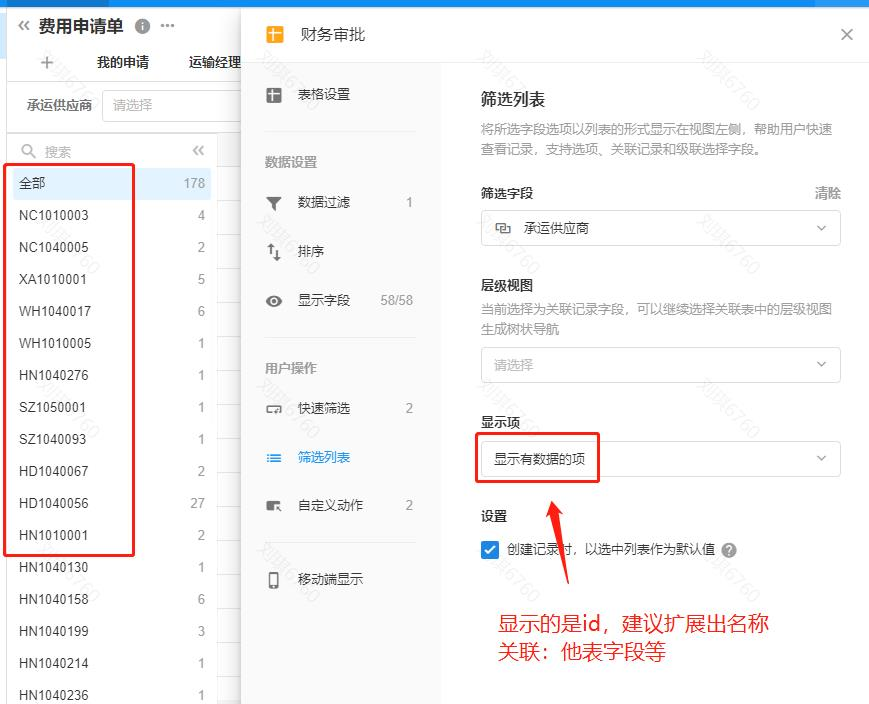Expand the 层级视图 dropdown
The image size is (869, 704).
(660, 365)
